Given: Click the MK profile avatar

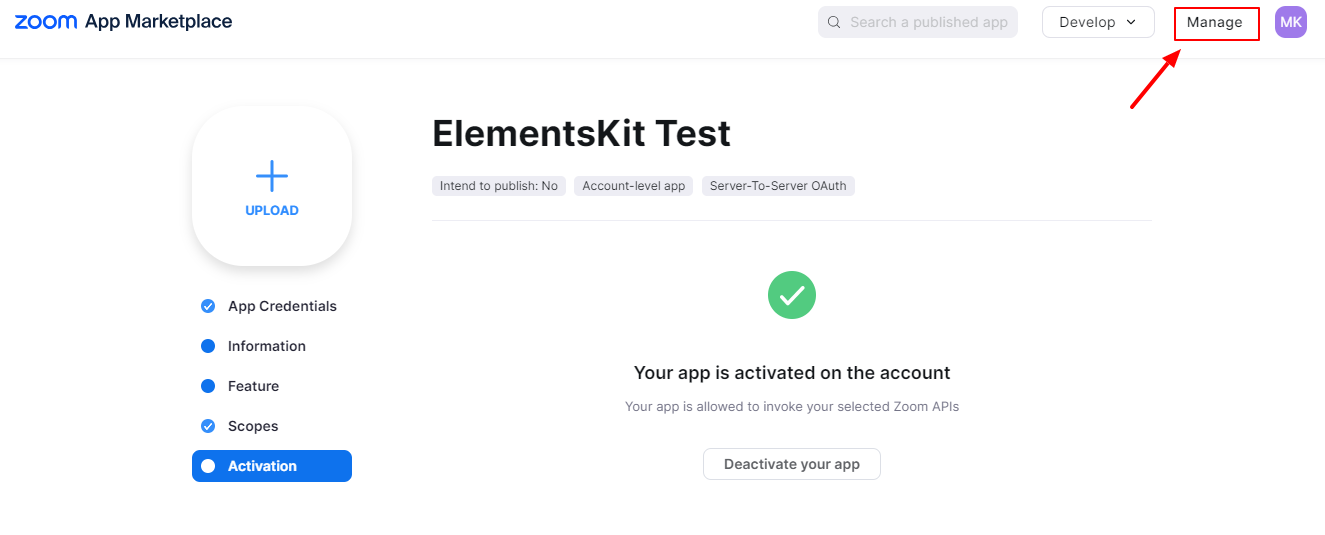Looking at the screenshot, I should pyautogui.click(x=1290, y=22).
